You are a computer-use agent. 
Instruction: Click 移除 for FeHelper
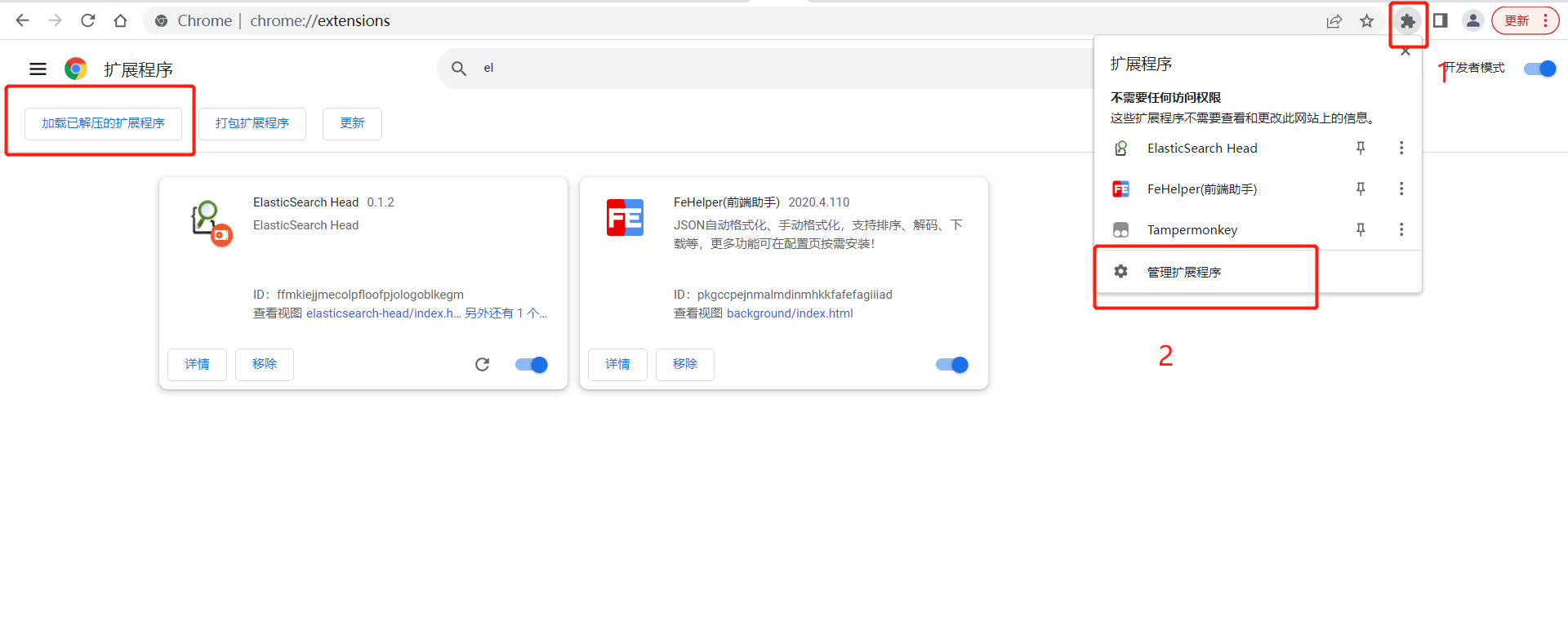(685, 364)
